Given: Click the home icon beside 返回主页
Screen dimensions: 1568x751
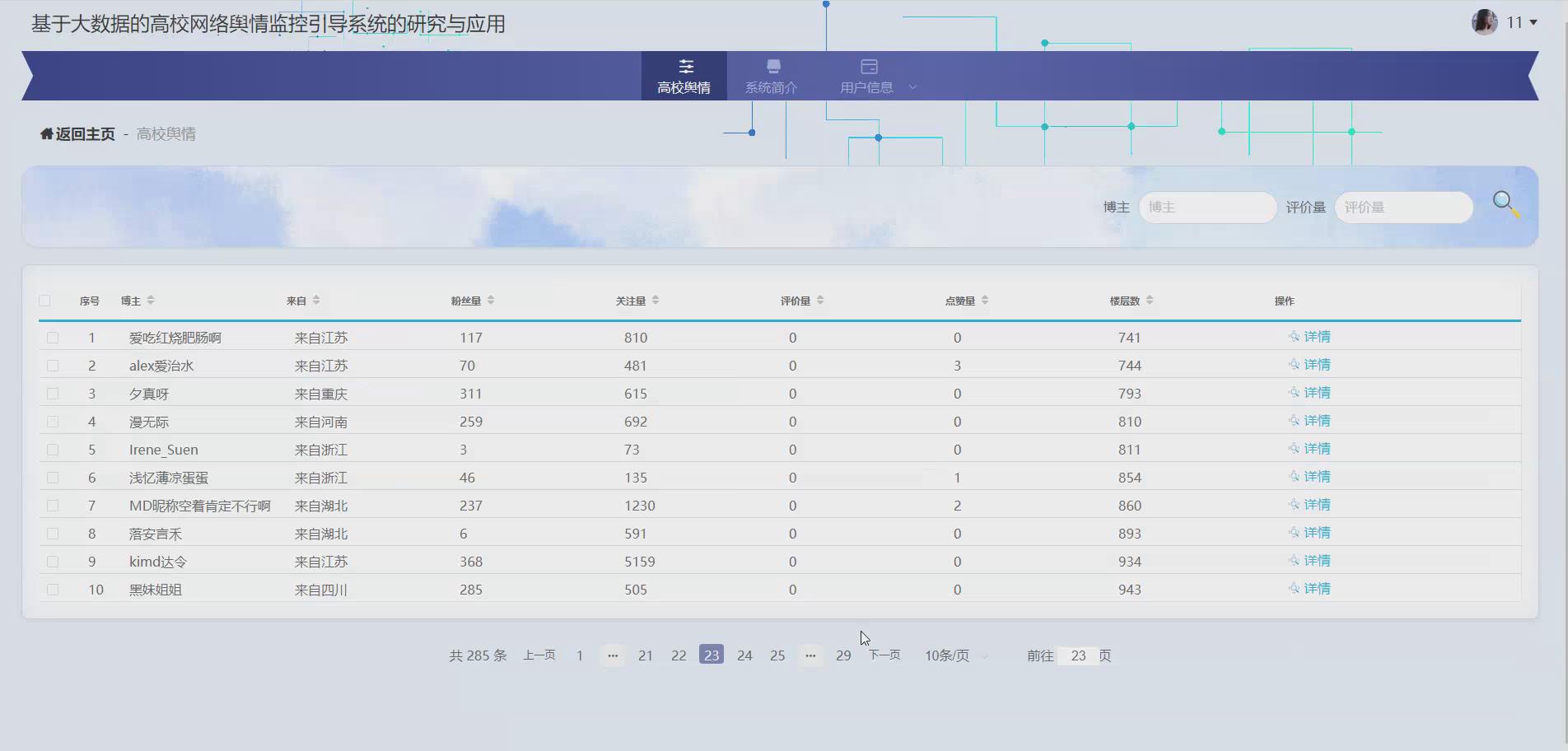Looking at the screenshot, I should coord(45,133).
